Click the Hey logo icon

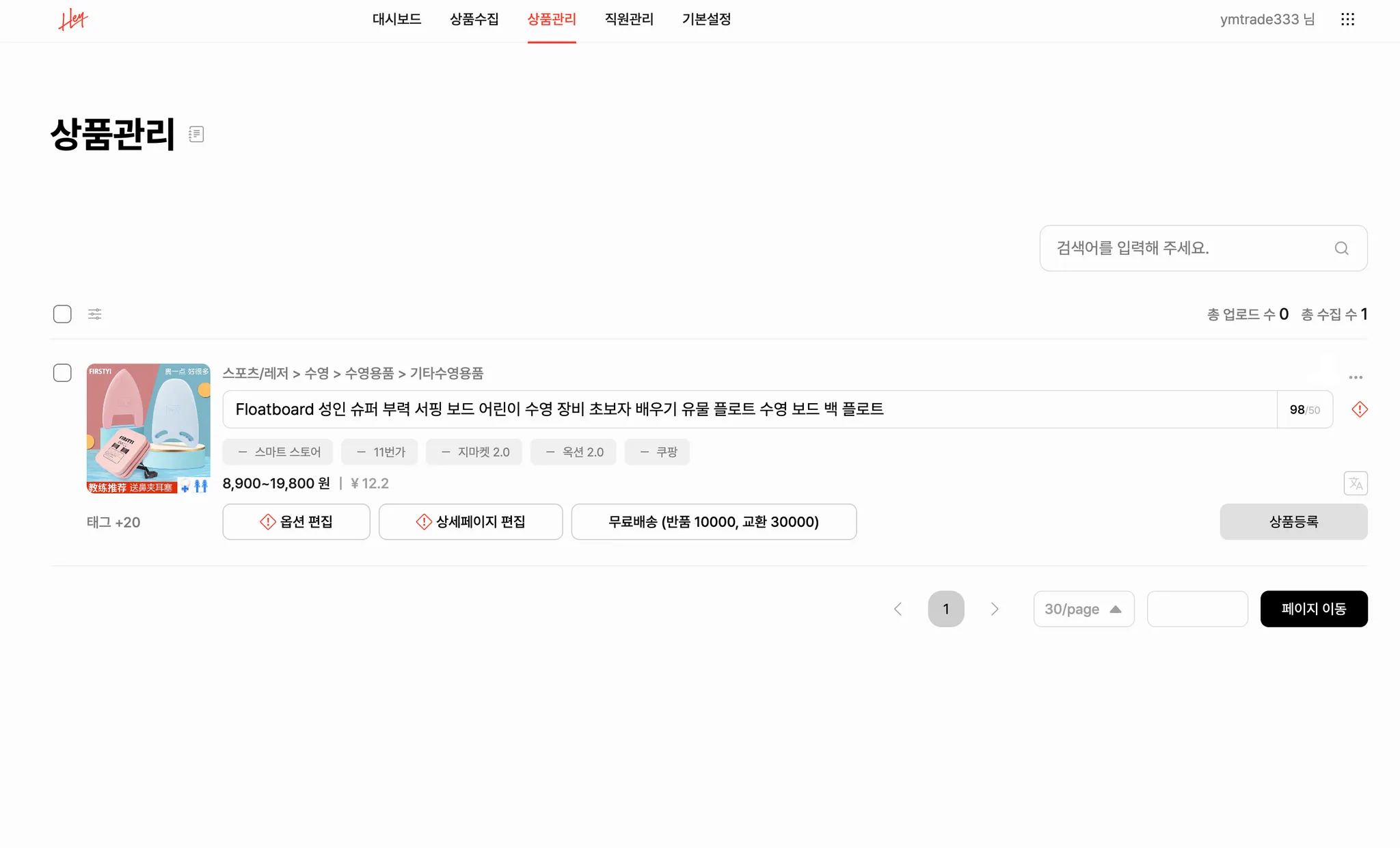pyautogui.click(x=73, y=20)
